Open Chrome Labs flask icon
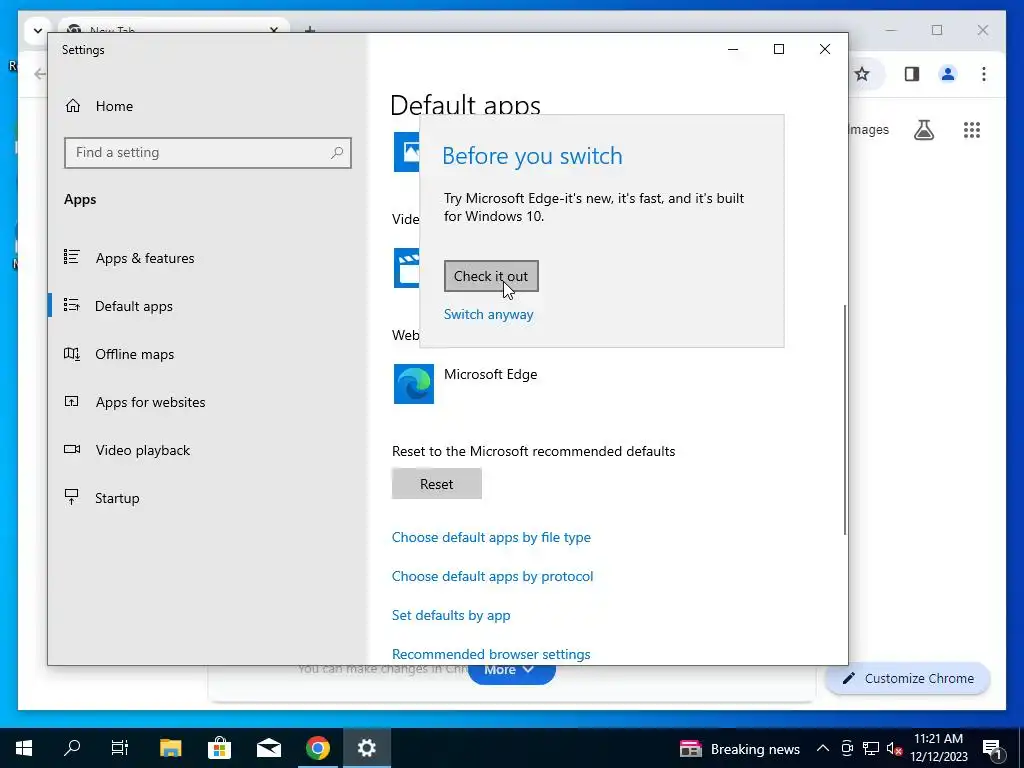The width and height of the screenshot is (1024, 768). click(x=923, y=130)
